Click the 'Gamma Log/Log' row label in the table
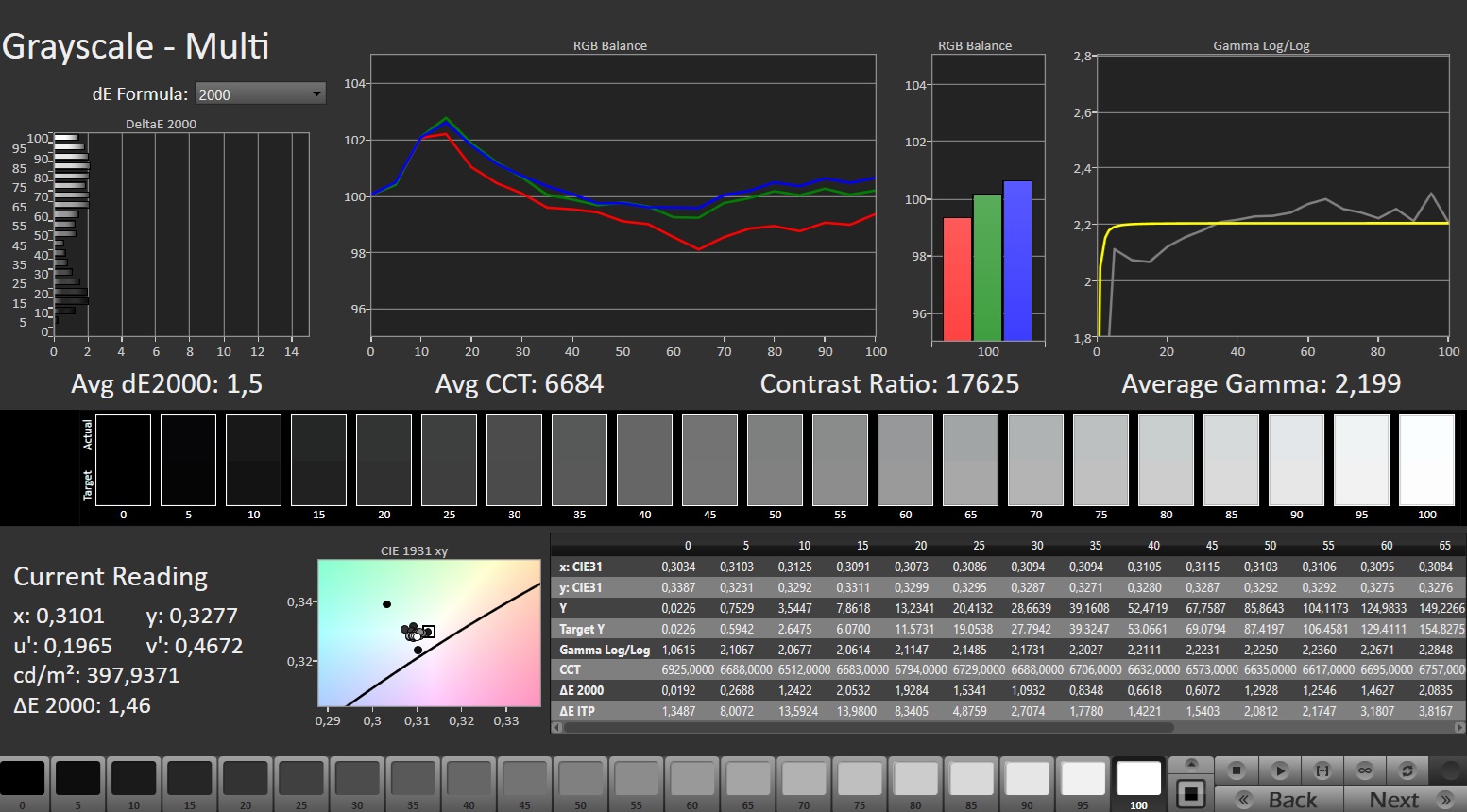The width and height of the screenshot is (1467, 812). pos(605,650)
